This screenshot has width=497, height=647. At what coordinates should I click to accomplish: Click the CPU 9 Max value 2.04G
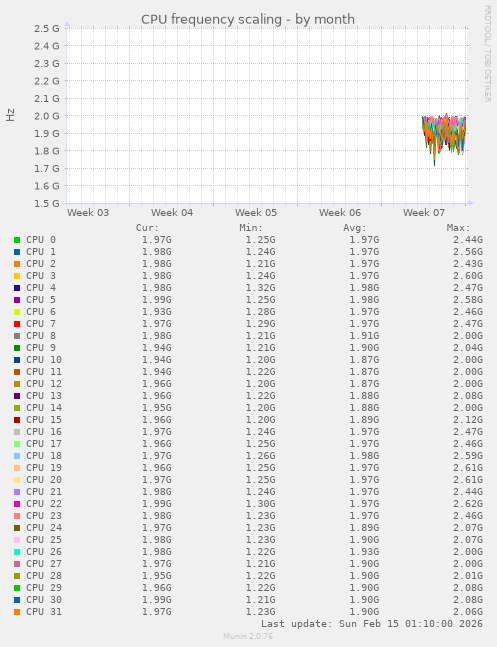click(468, 348)
